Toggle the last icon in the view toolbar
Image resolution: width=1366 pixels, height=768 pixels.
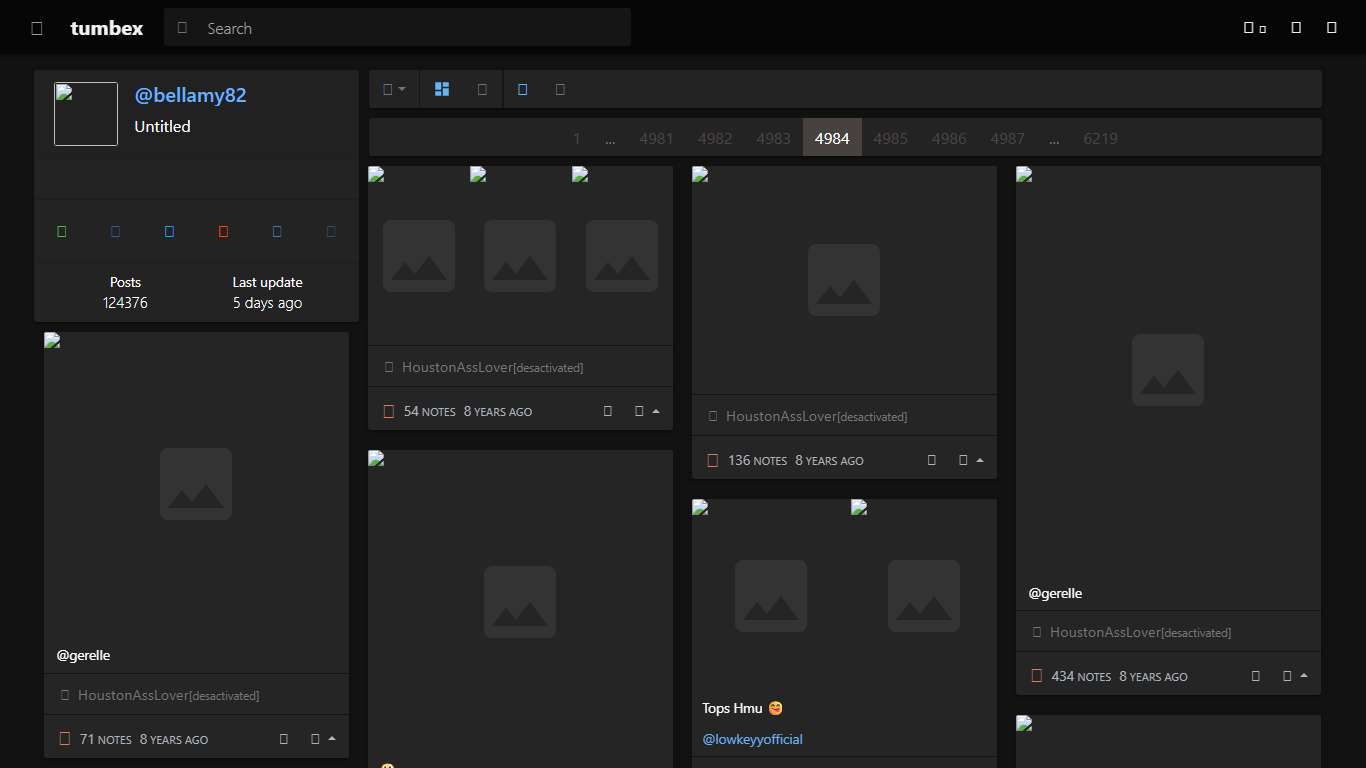[x=560, y=89]
